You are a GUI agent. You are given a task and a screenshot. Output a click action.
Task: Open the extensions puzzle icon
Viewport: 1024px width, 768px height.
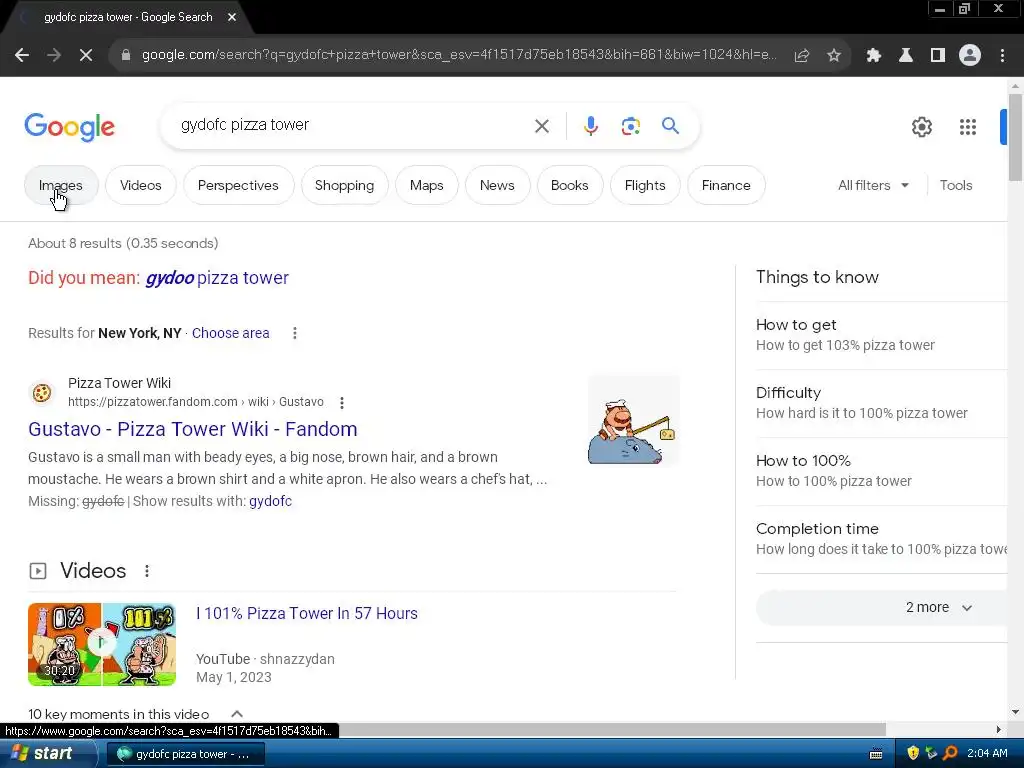(873, 56)
